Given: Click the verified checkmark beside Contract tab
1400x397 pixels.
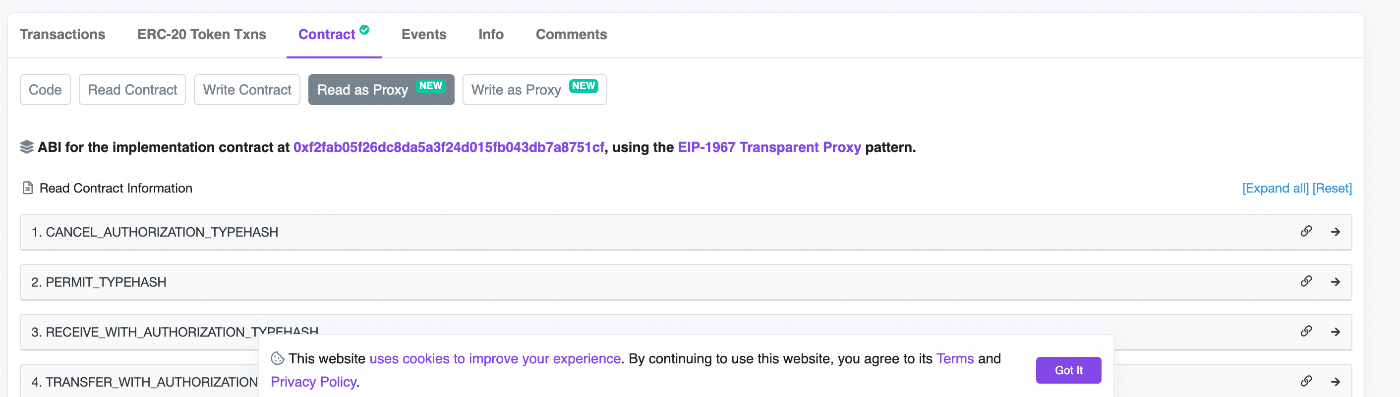Looking at the screenshot, I should point(365,30).
